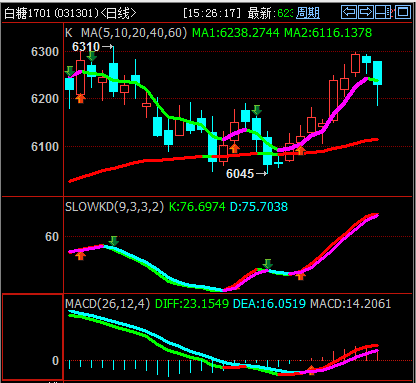
Task: Click the 60 level label in SLOWKD axis
Action: click(52, 237)
